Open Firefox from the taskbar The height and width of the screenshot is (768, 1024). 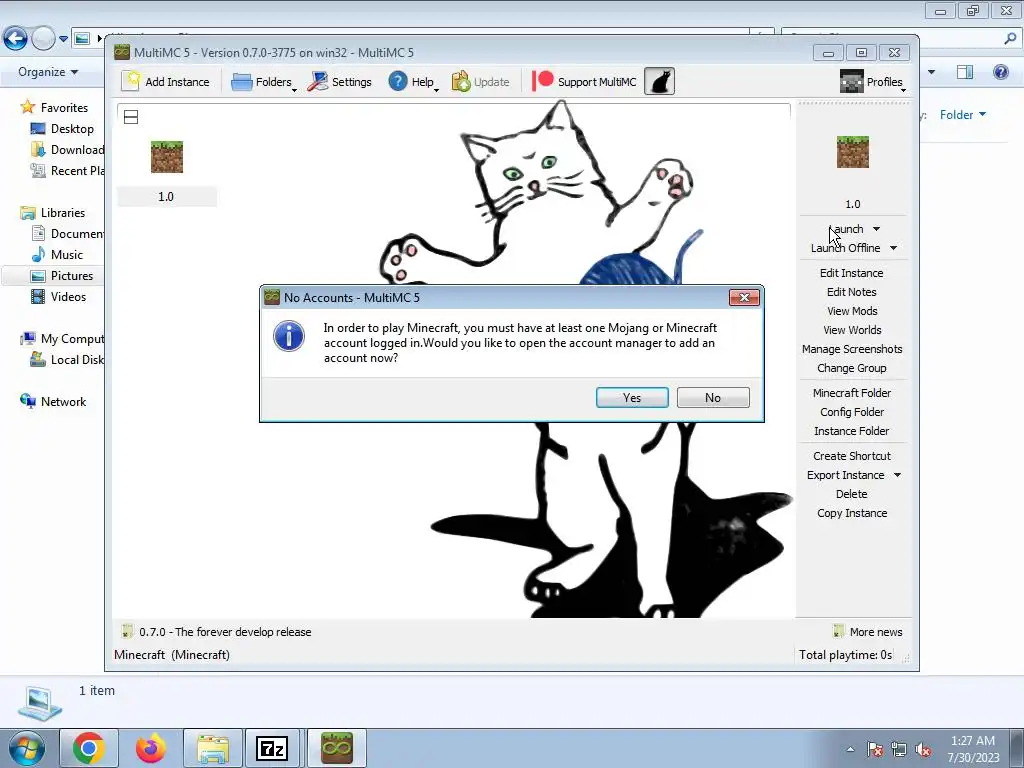click(151, 748)
